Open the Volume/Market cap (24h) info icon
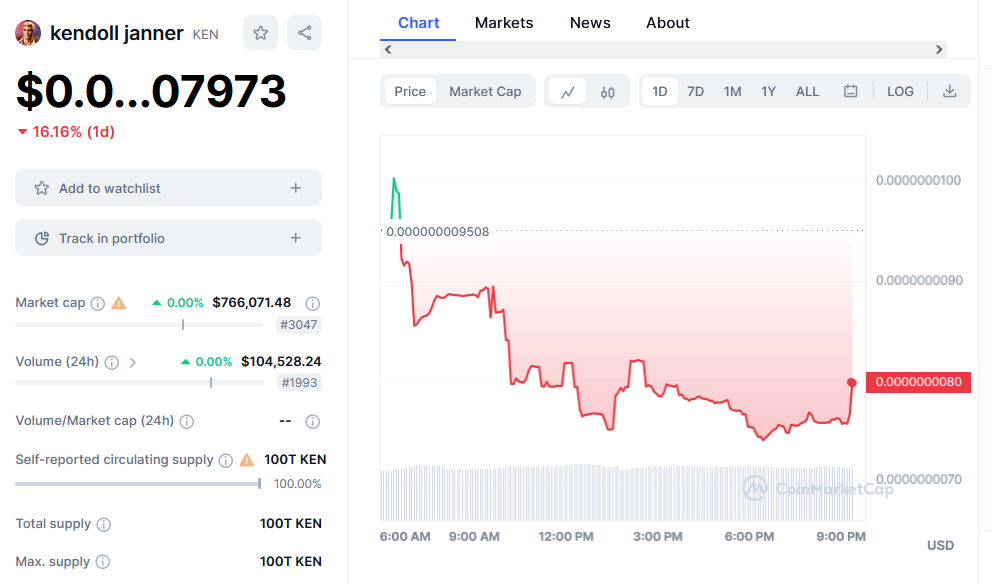Viewport: 992px width, 584px height. tap(187, 421)
